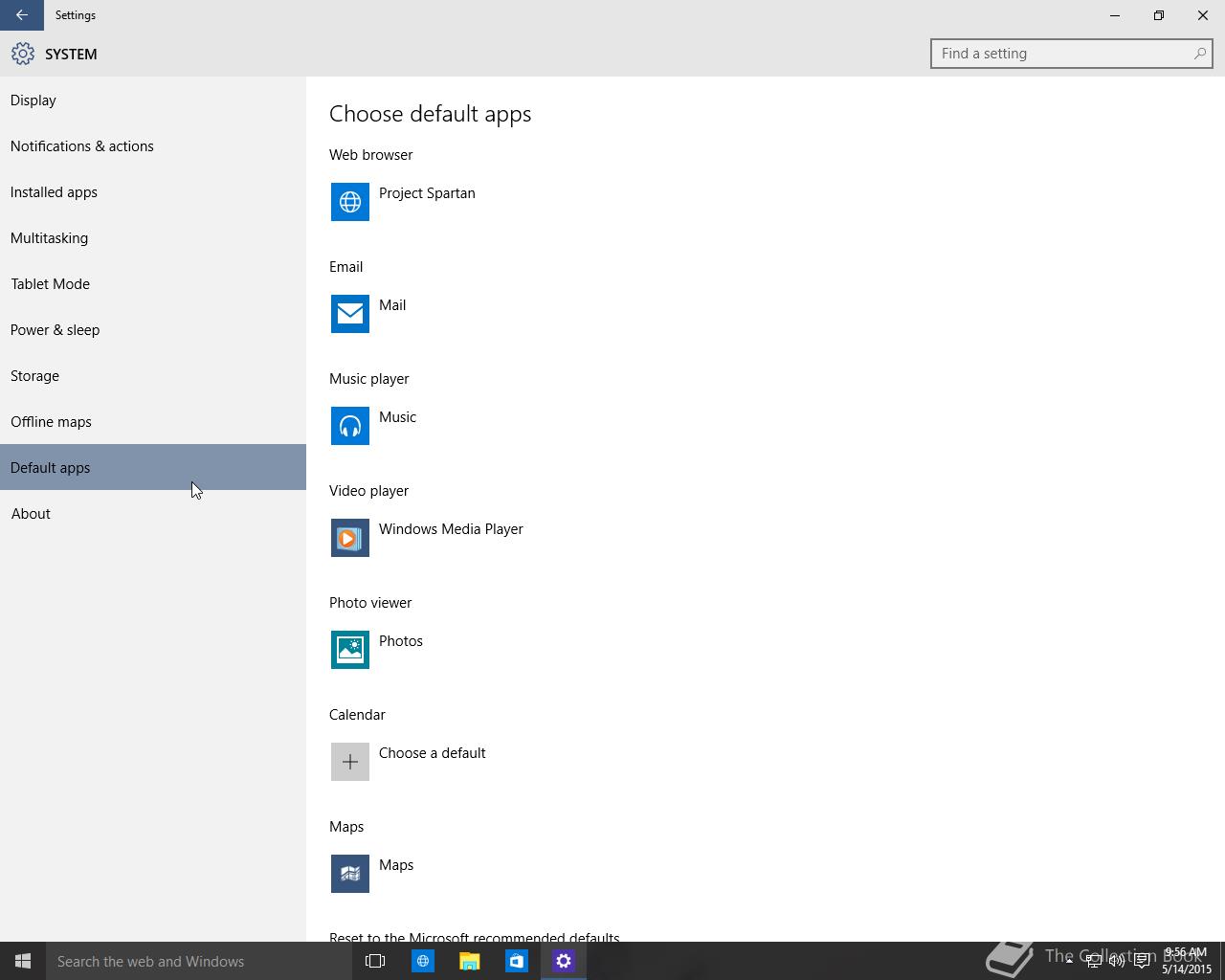Screen dimensions: 1225x980
Task: Open the Action Center notifications icon
Action: point(1142,961)
